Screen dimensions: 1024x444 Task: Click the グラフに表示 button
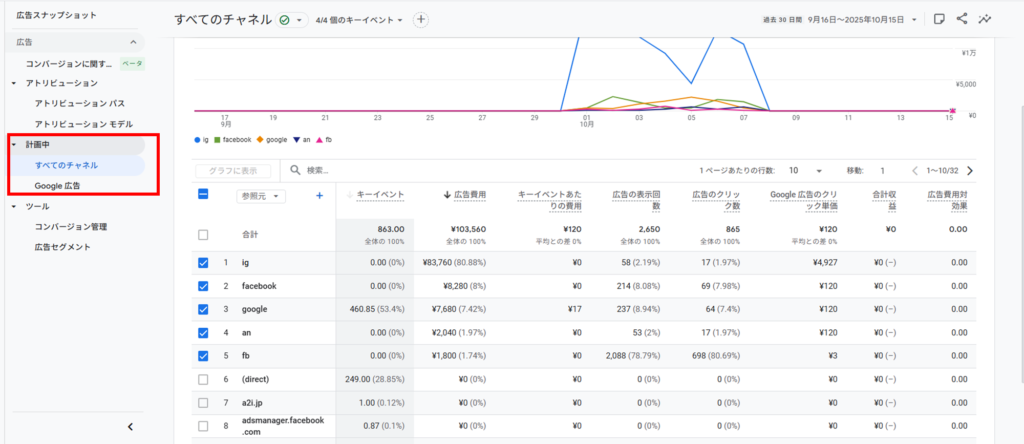(x=233, y=171)
